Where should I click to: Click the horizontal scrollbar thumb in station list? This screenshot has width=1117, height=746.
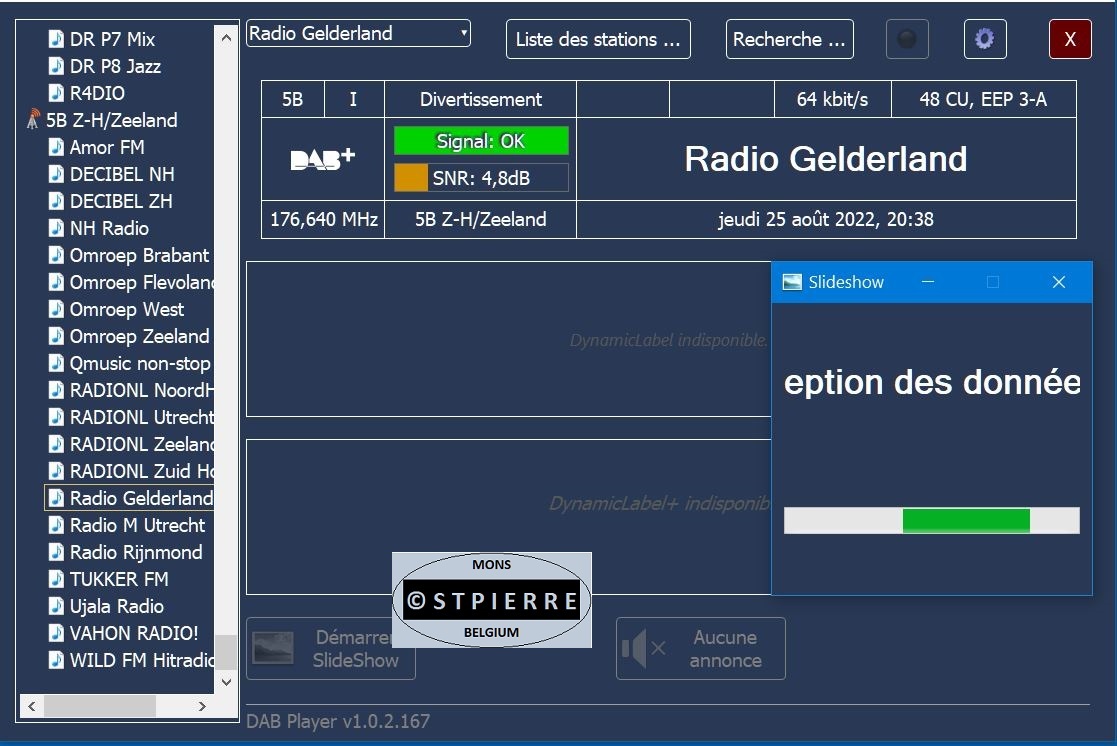pyautogui.click(x=100, y=706)
